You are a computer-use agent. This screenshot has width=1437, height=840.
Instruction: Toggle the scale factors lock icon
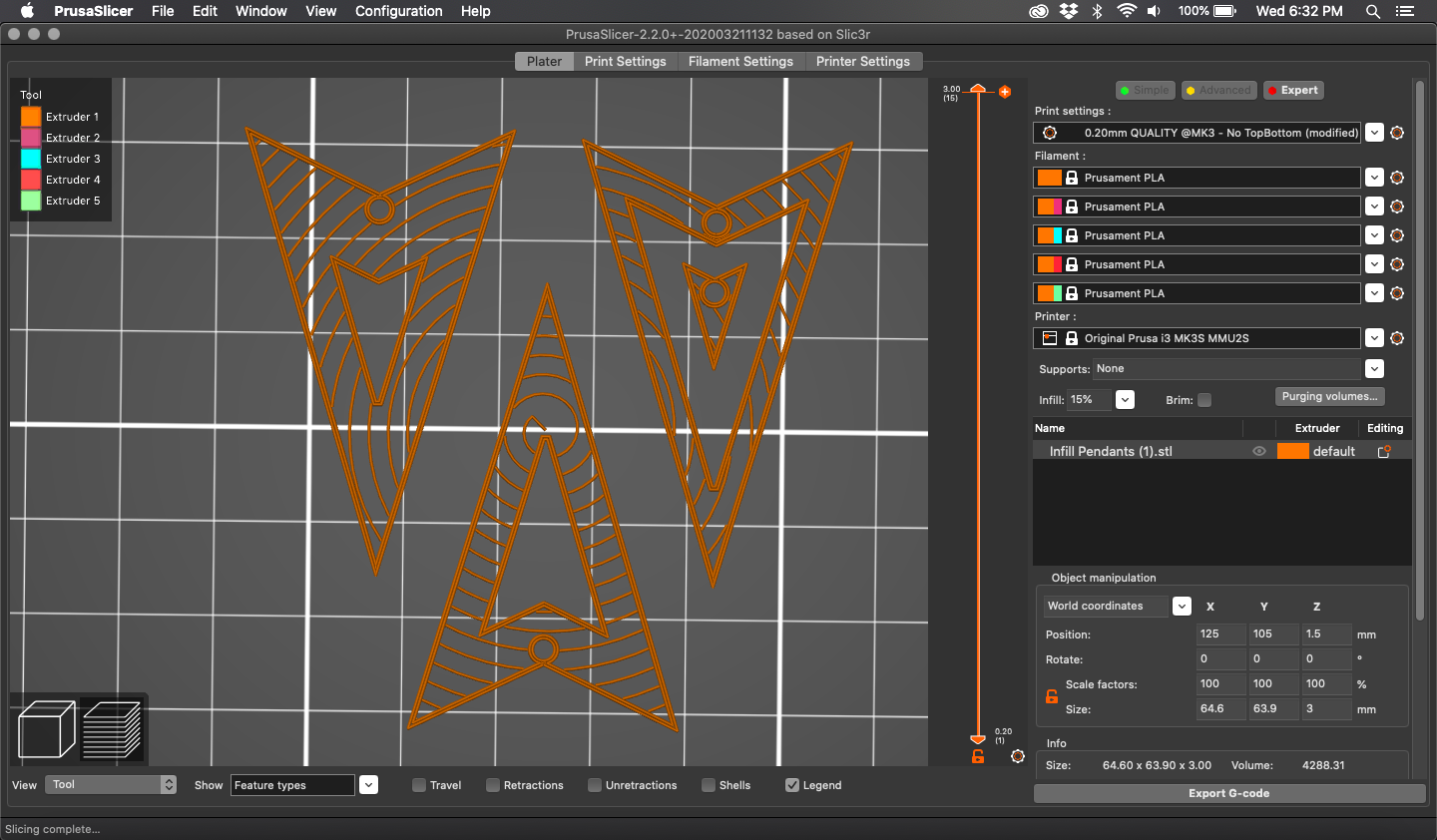1051,696
